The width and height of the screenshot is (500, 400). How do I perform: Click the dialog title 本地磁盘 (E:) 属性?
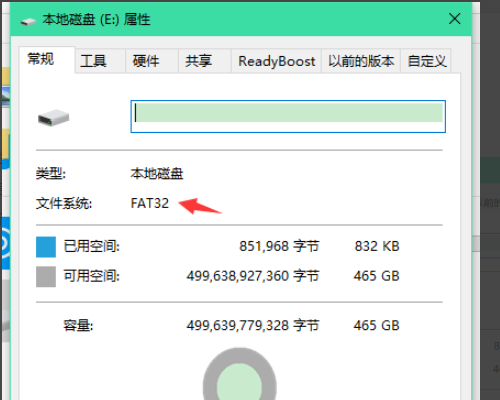pyautogui.click(x=96, y=20)
